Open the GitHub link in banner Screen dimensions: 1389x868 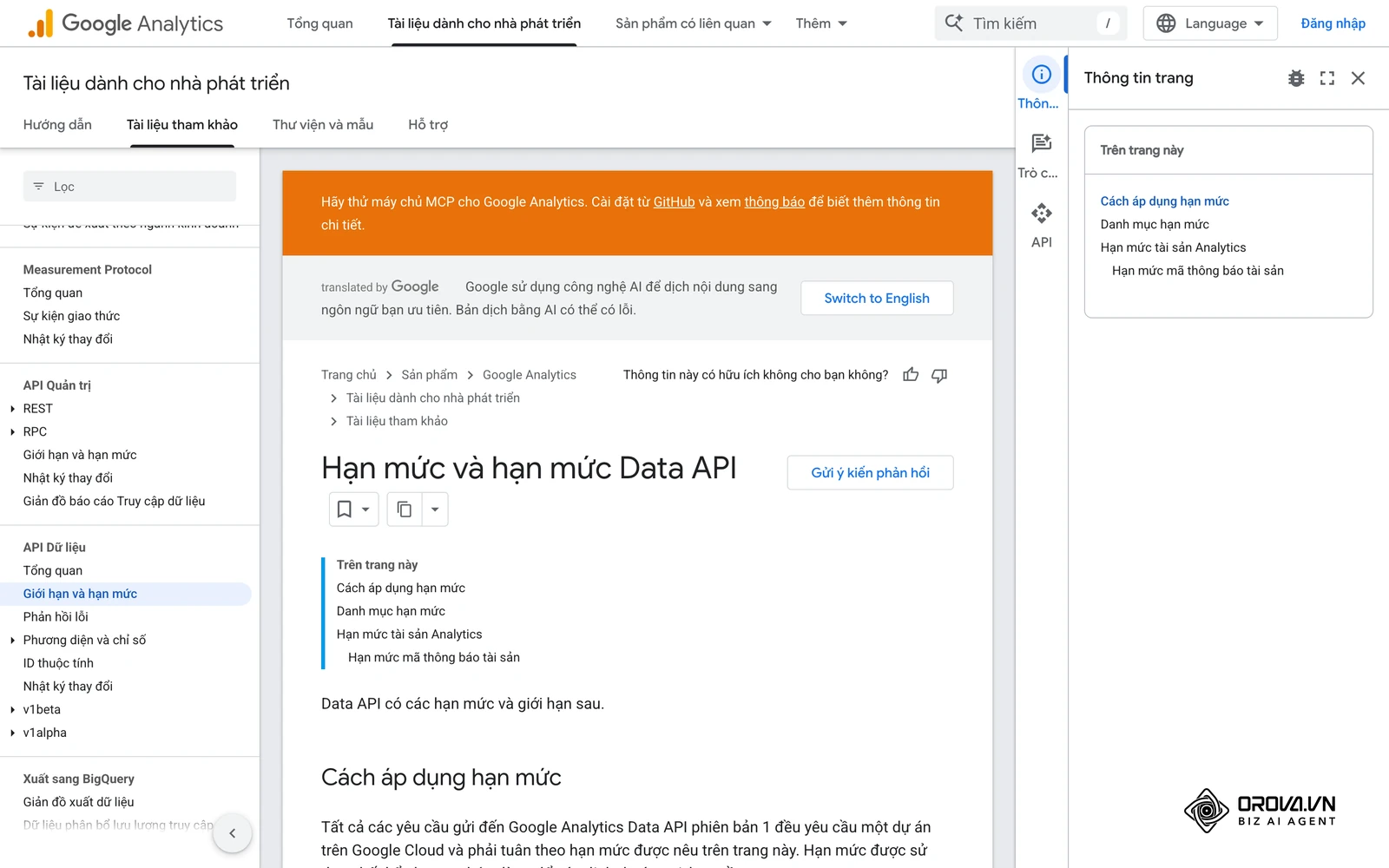[x=674, y=202]
